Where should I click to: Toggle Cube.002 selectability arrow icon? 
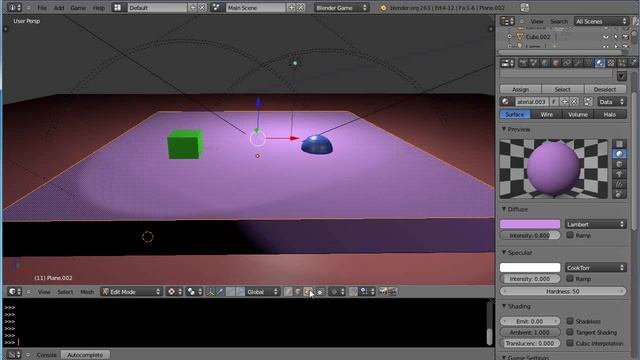point(616,37)
